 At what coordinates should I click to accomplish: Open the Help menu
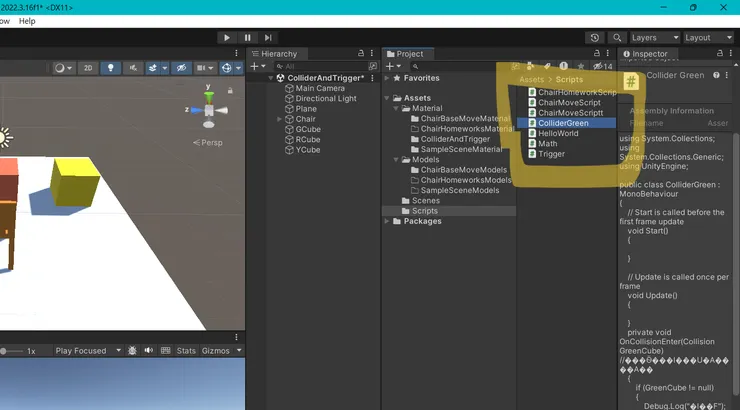(27, 21)
